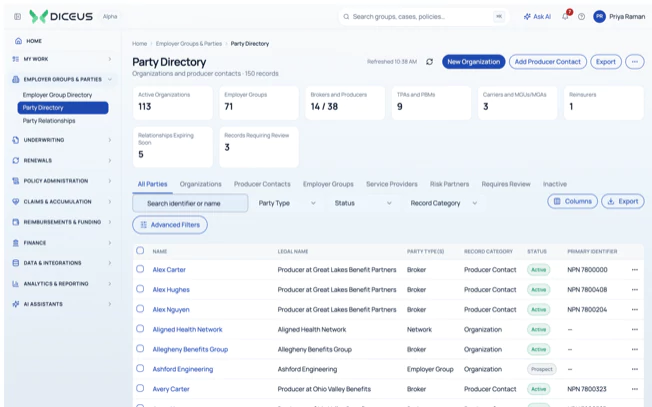Toggle the select-all checkbox in table header
Viewport: 652px width, 407px height.
click(140, 250)
